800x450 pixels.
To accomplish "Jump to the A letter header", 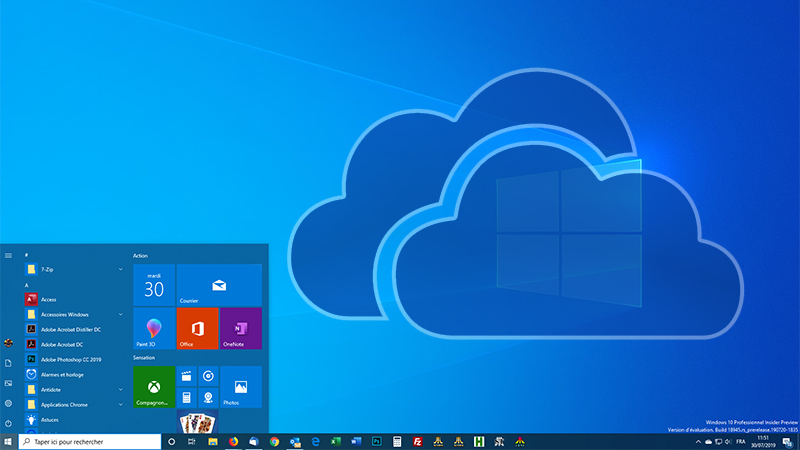I will click(x=27, y=285).
